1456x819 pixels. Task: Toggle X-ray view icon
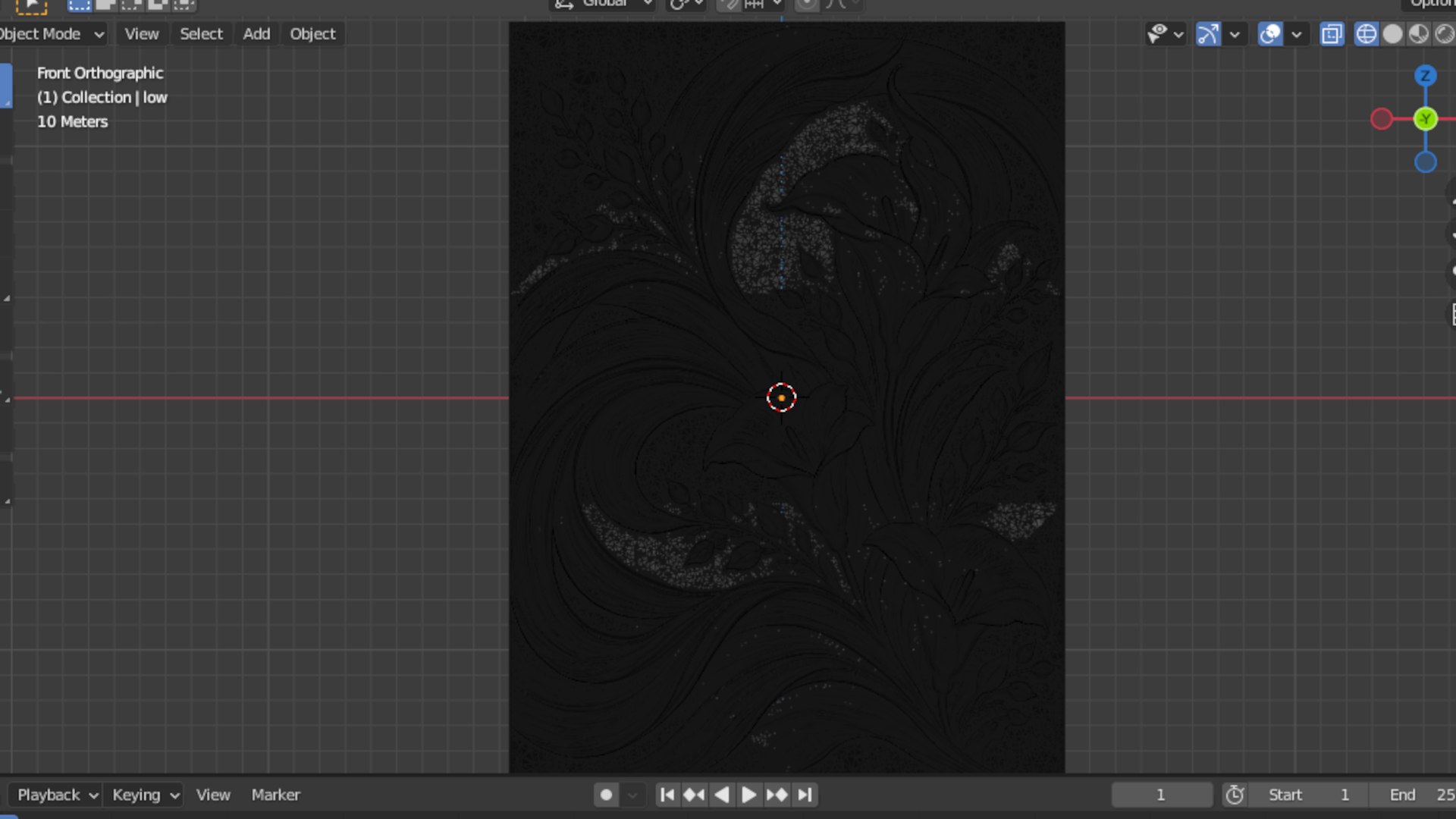(x=1332, y=34)
